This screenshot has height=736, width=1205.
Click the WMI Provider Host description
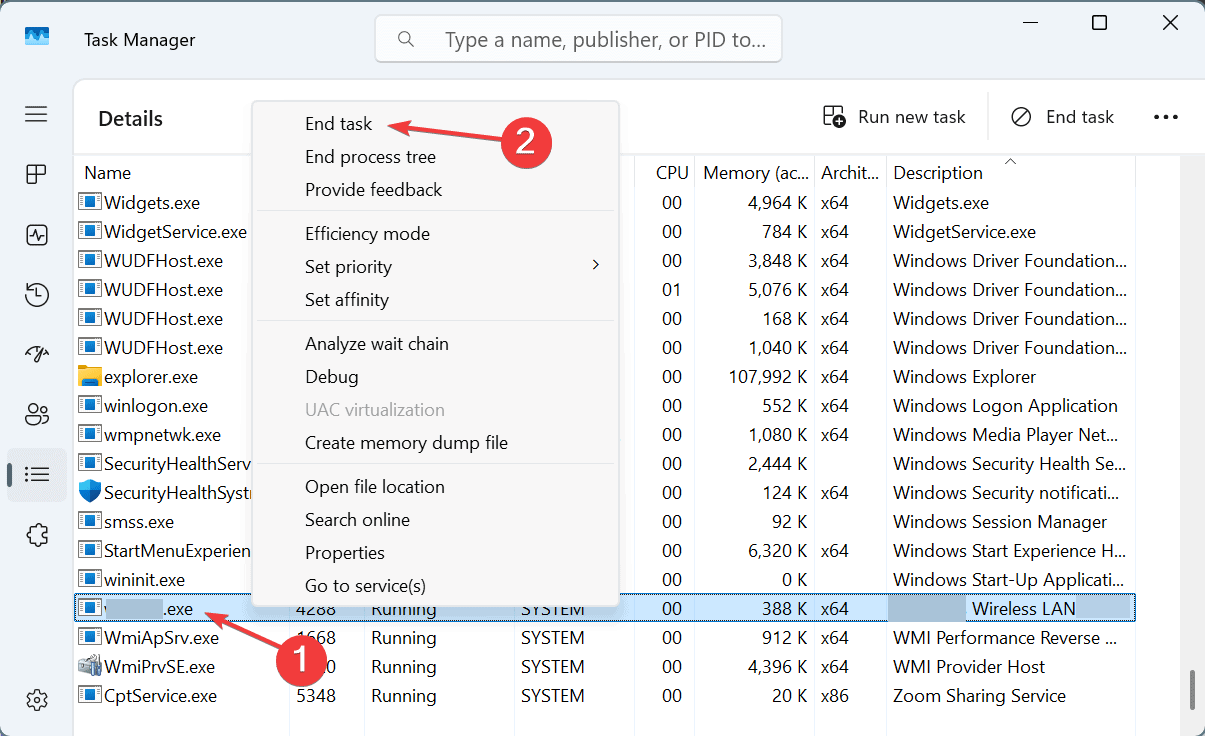point(969,667)
